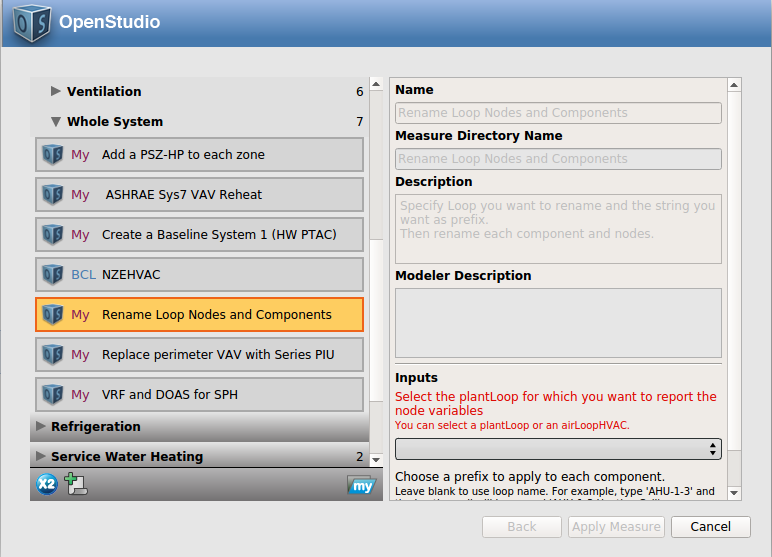
Task: Collapse the Whole System category
Action: click(x=56, y=122)
